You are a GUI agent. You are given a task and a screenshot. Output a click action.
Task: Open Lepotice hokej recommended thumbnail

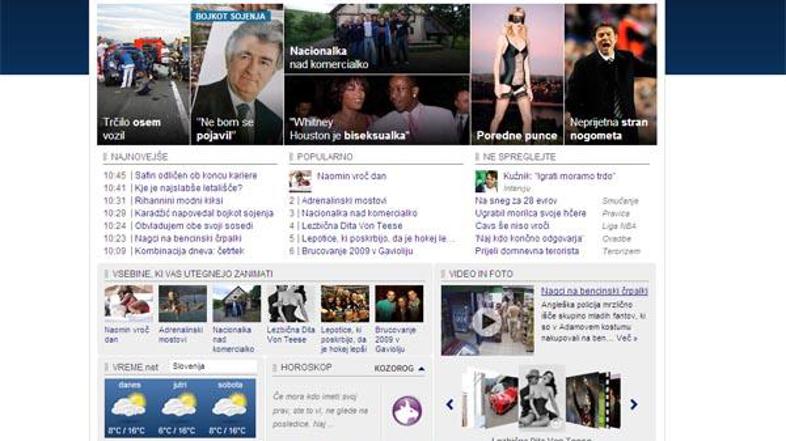345,304
